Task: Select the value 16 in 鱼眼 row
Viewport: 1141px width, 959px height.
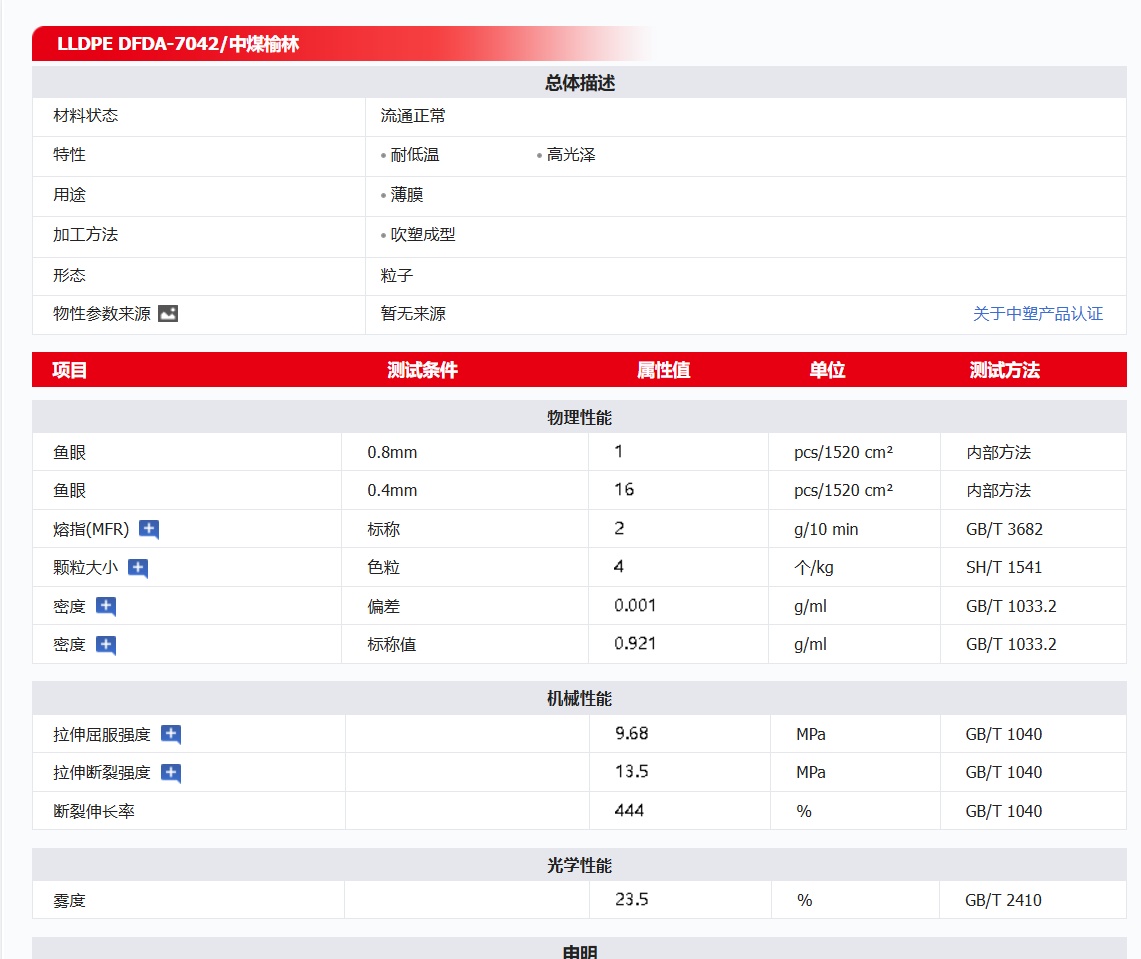Action: [x=624, y=490]
